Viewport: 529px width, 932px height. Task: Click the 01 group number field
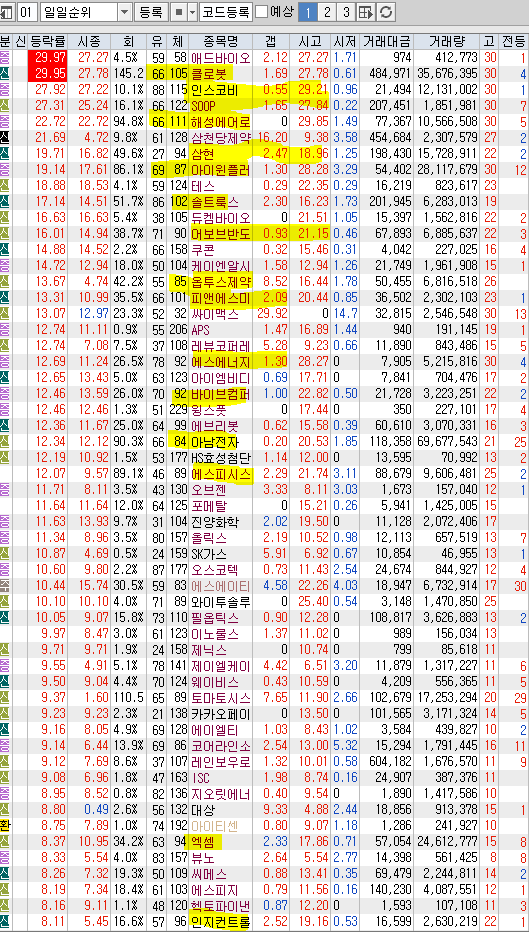click(28, 11)
